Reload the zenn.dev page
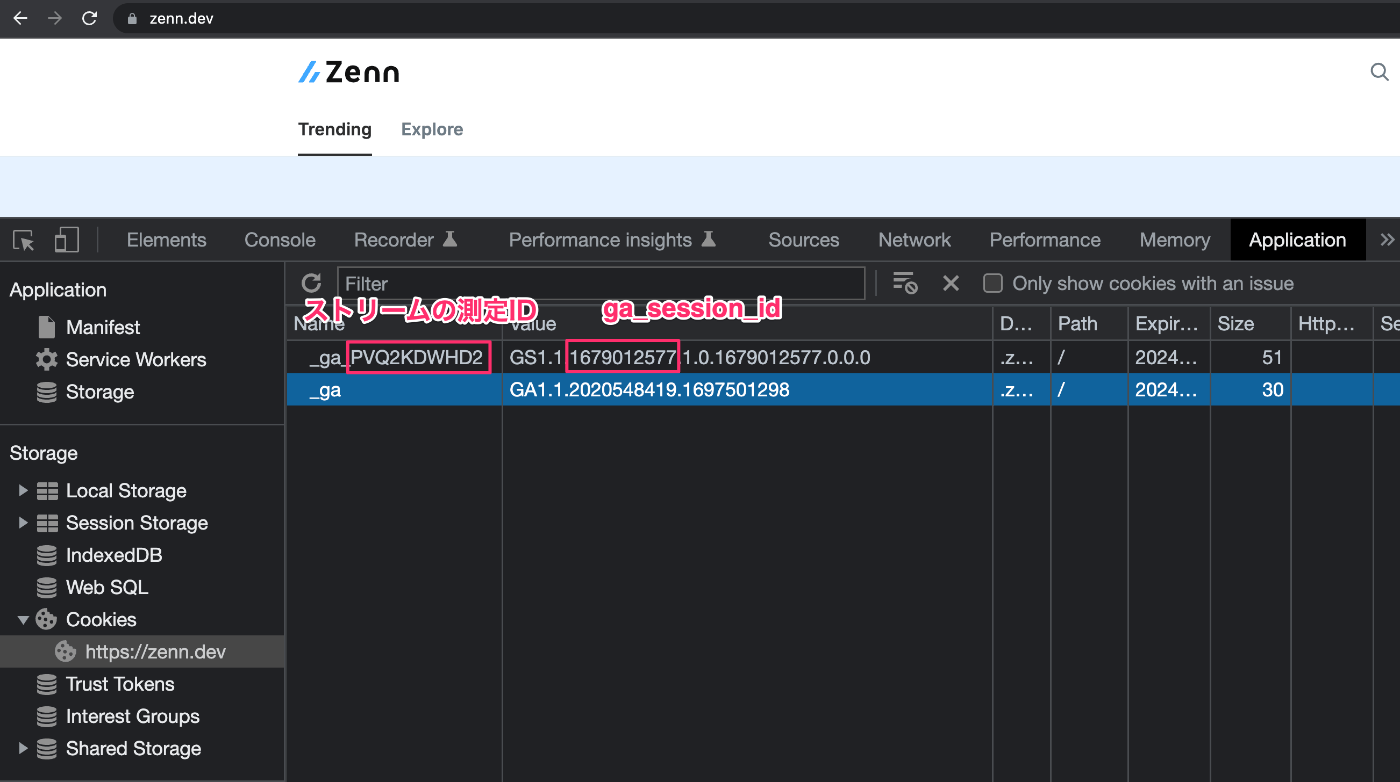Image resolution: width=1400 pixels, height=782 pixels. (x=90, y=18)
